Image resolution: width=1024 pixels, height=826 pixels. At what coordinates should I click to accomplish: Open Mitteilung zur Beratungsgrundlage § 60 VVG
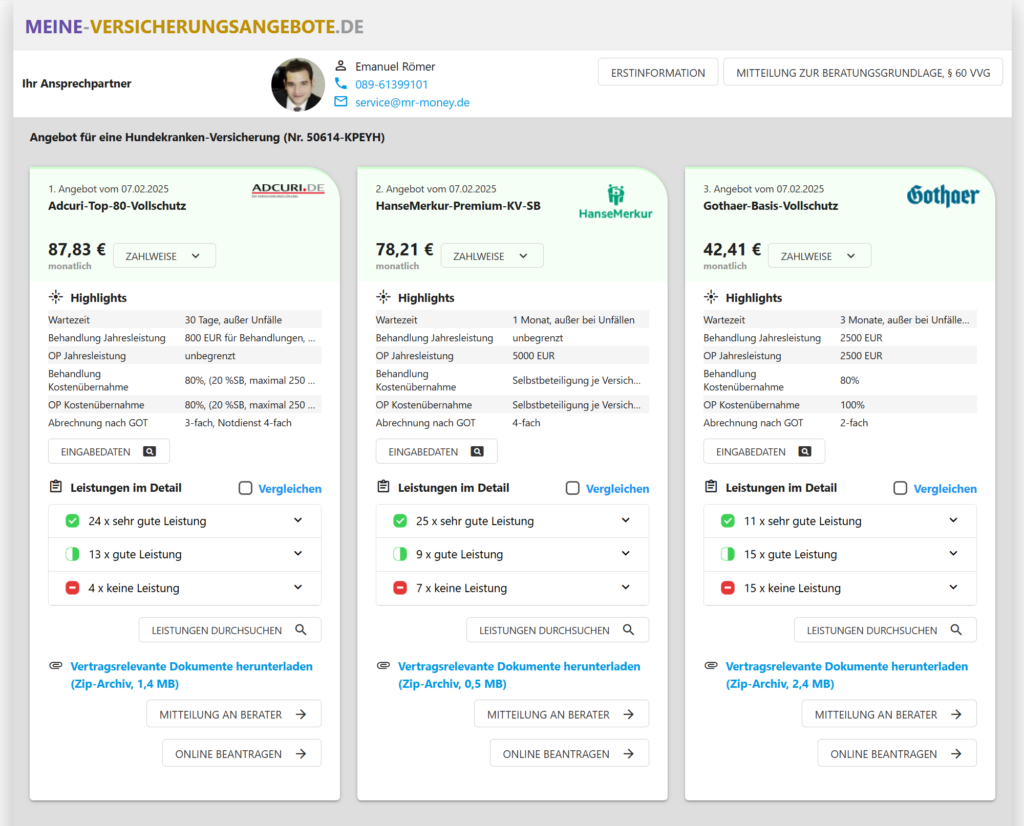click(862, 73)
